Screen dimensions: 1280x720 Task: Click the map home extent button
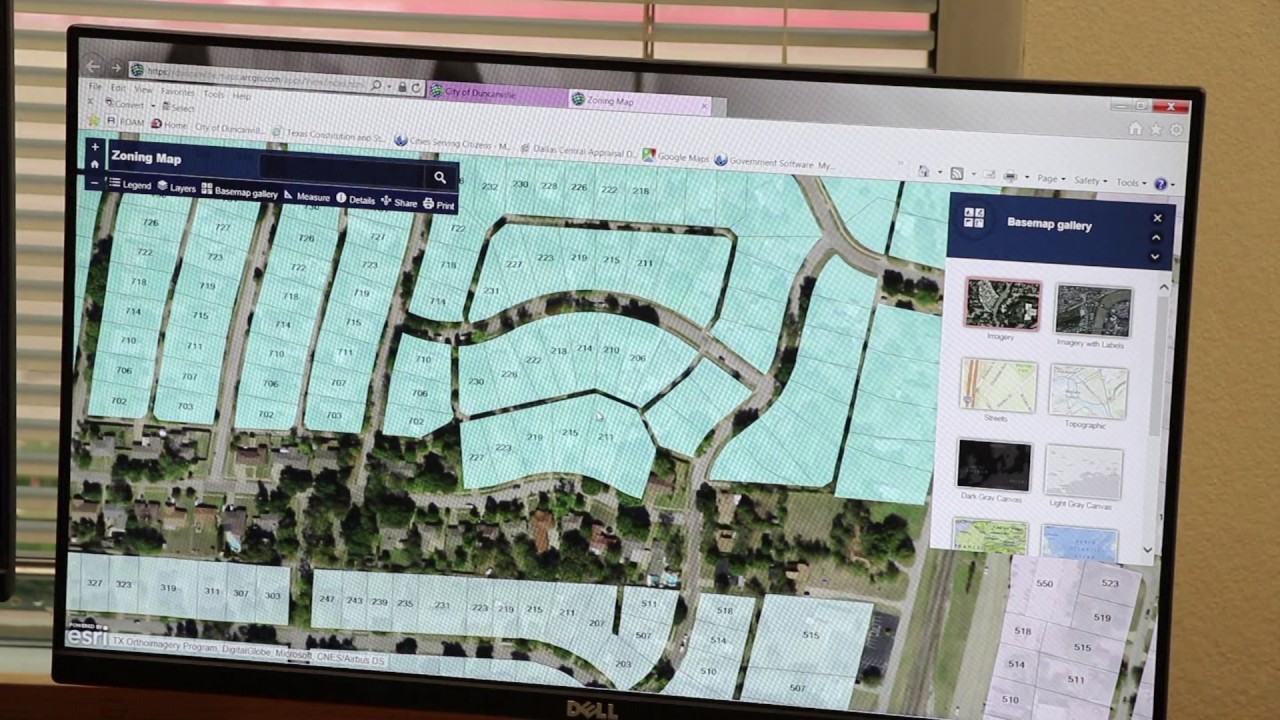95,164
